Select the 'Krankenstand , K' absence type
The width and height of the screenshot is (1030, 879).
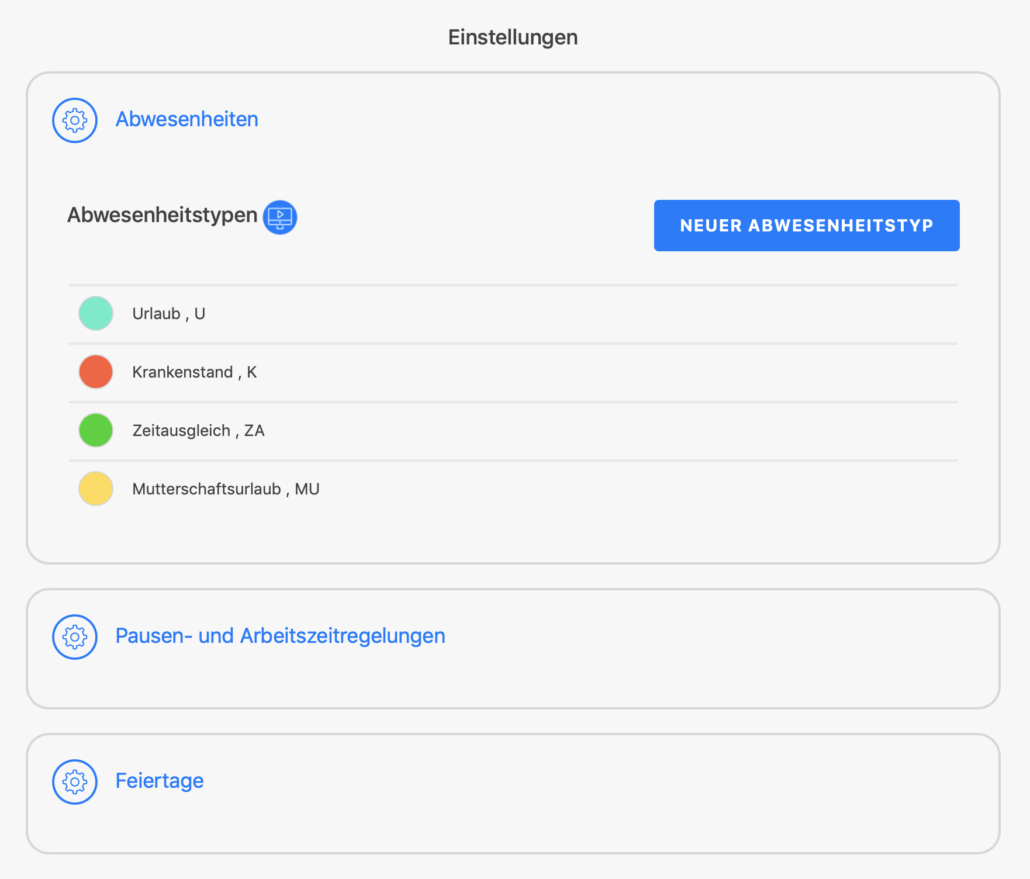[x=513, y=372]
